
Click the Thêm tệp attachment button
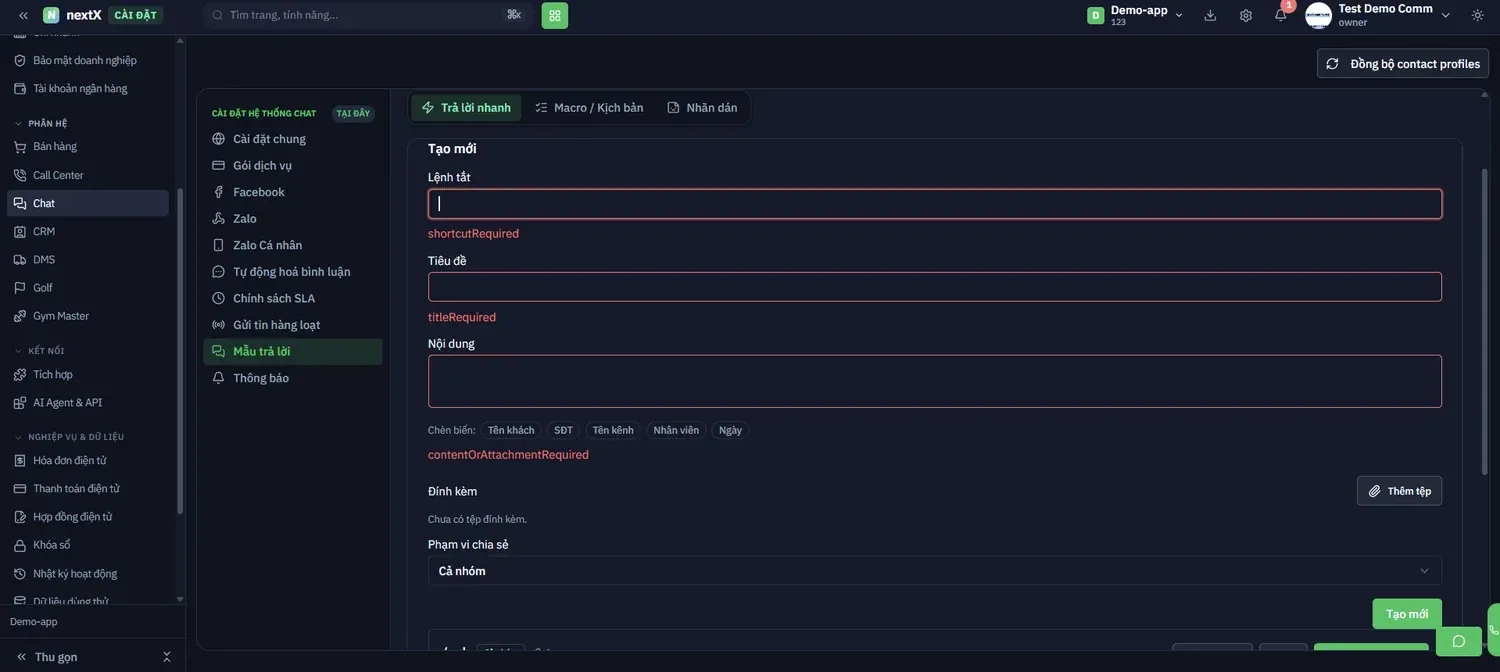point(1399,491)
